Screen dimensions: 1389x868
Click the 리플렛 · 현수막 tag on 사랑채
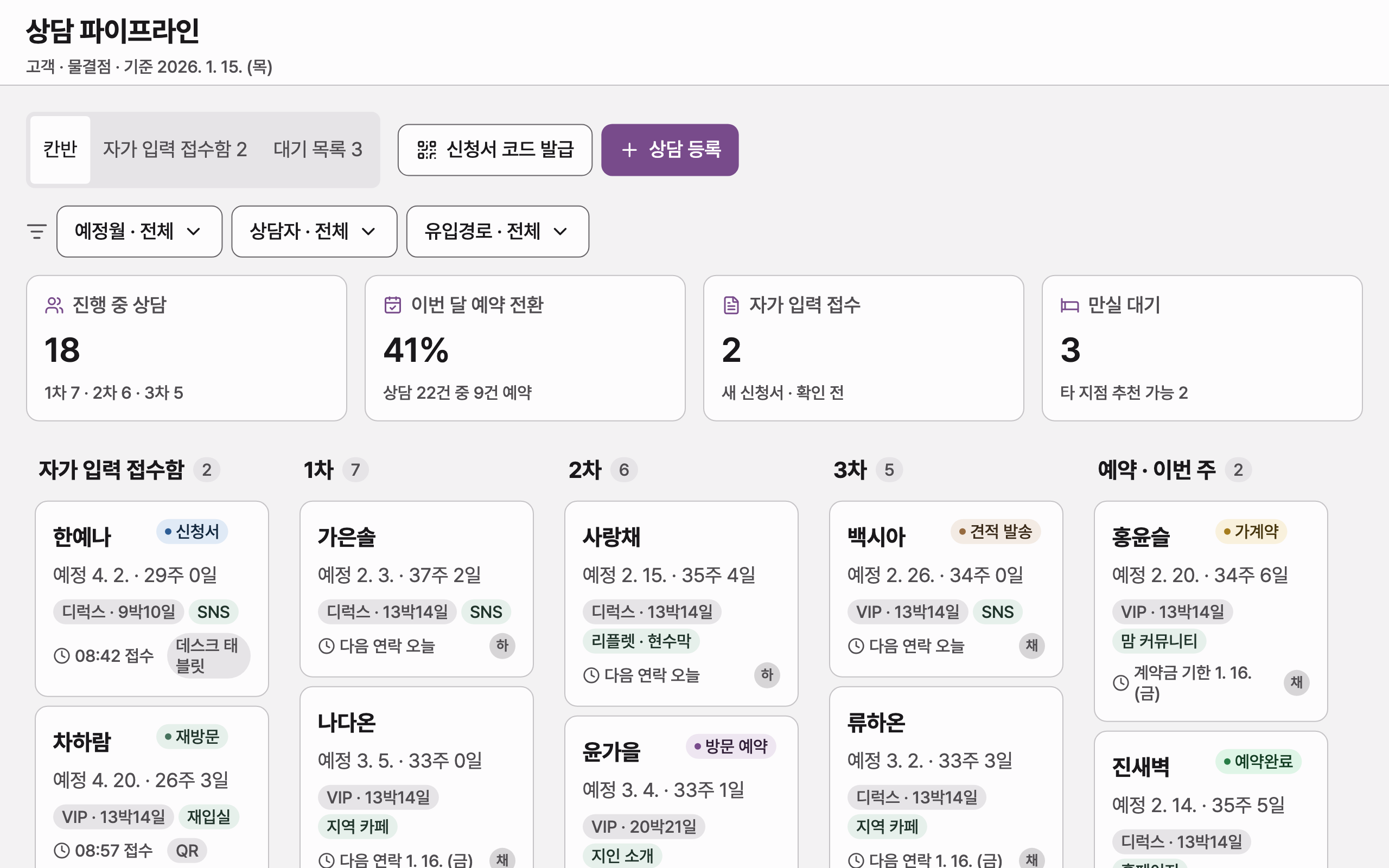641,641
